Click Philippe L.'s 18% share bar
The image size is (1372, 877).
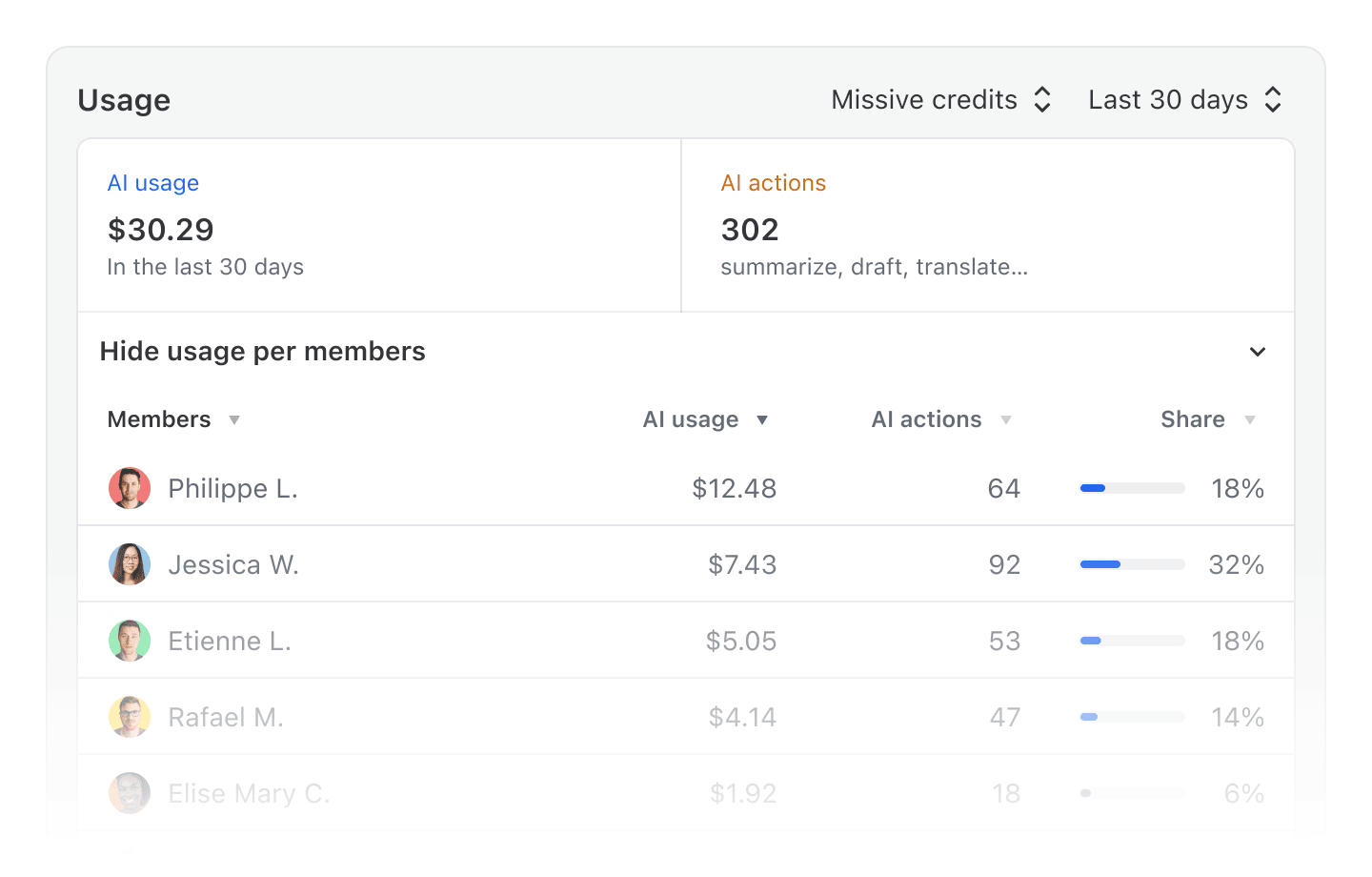(x=1132, y=488)
